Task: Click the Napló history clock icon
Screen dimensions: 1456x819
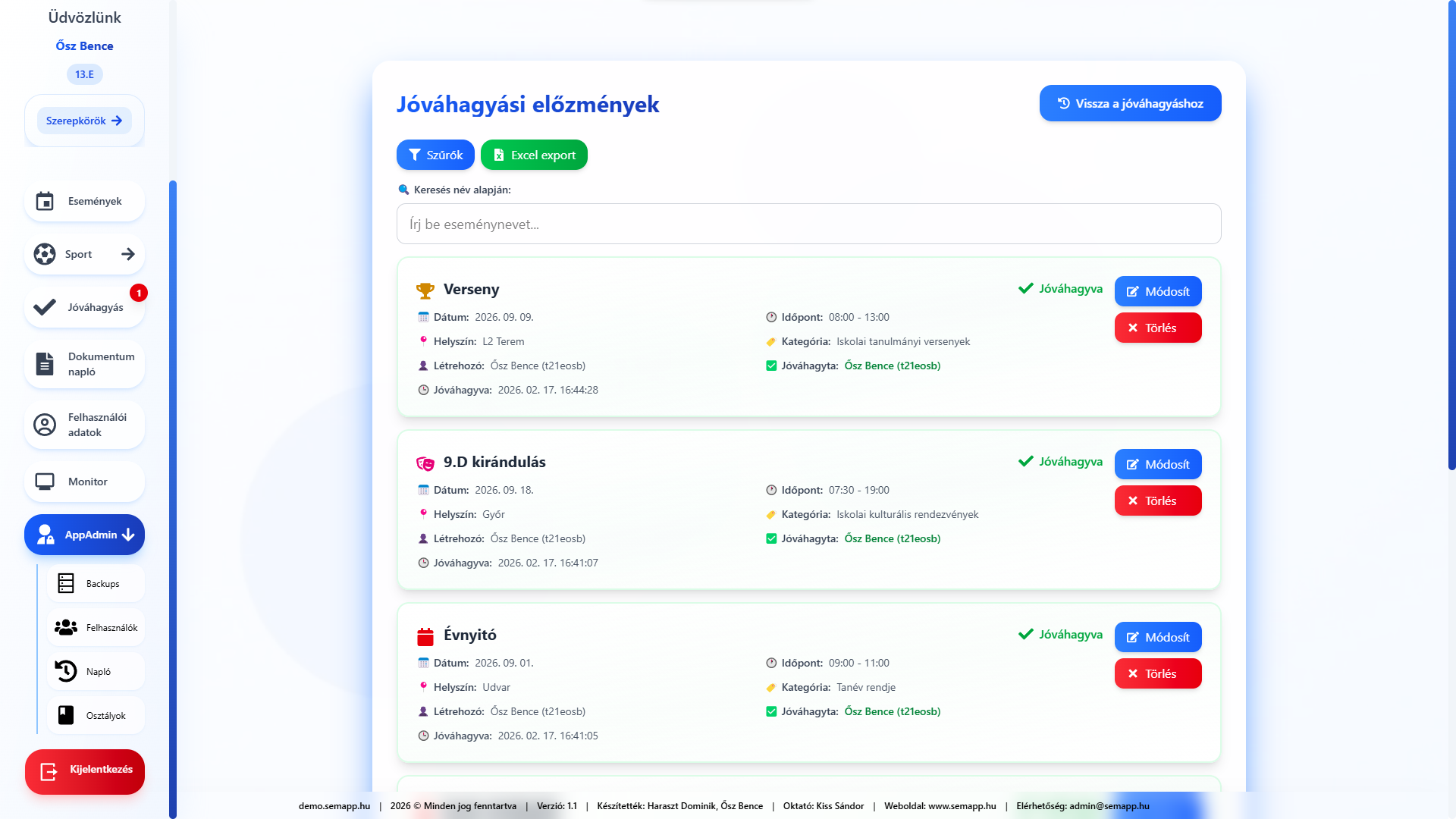Action: pos(66,671)
